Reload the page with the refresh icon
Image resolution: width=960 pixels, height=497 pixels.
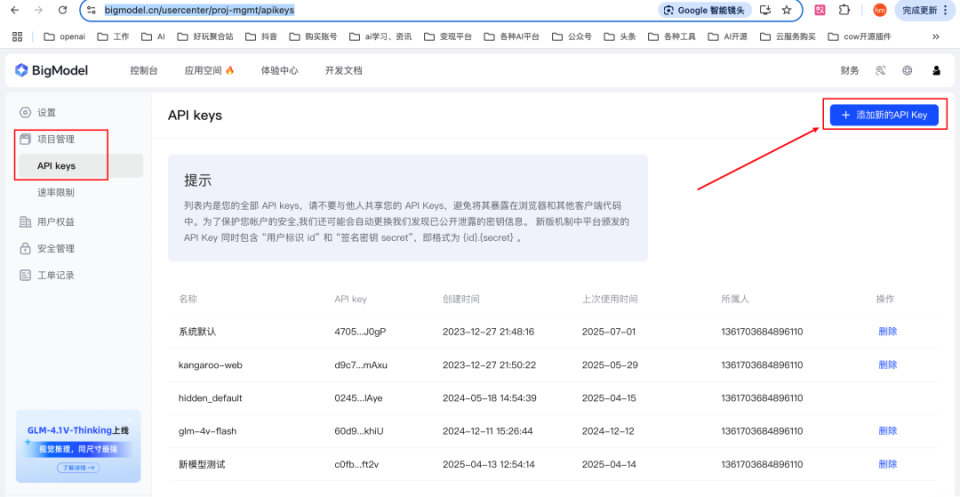tap(62, 10)
